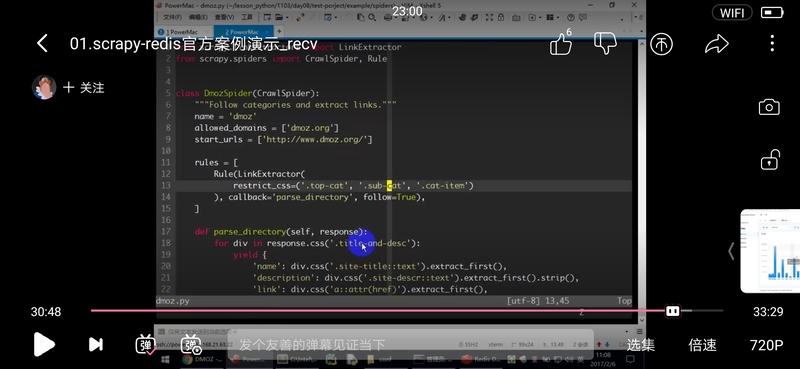Move the pink progress bar handle
The image size is (800, 369).
pos(672,311)
